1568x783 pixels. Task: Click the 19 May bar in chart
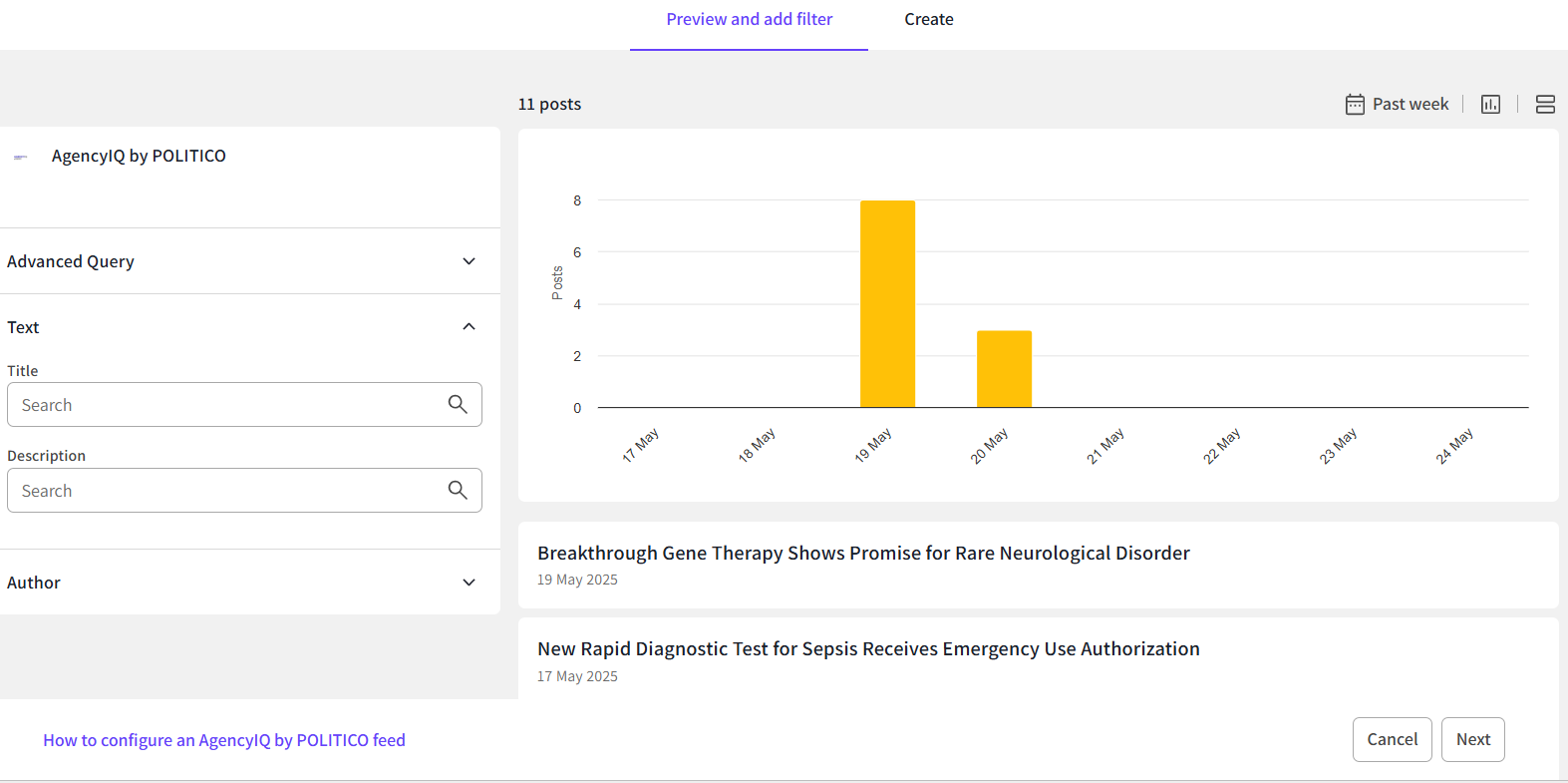click(887, 304)
